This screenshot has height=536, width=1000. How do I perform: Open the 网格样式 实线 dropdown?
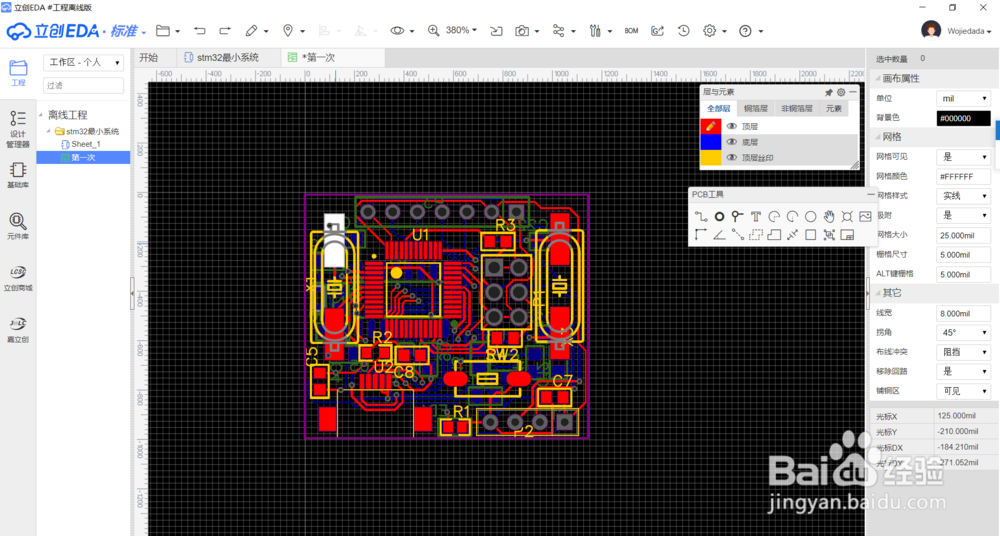tap(963, 196)
